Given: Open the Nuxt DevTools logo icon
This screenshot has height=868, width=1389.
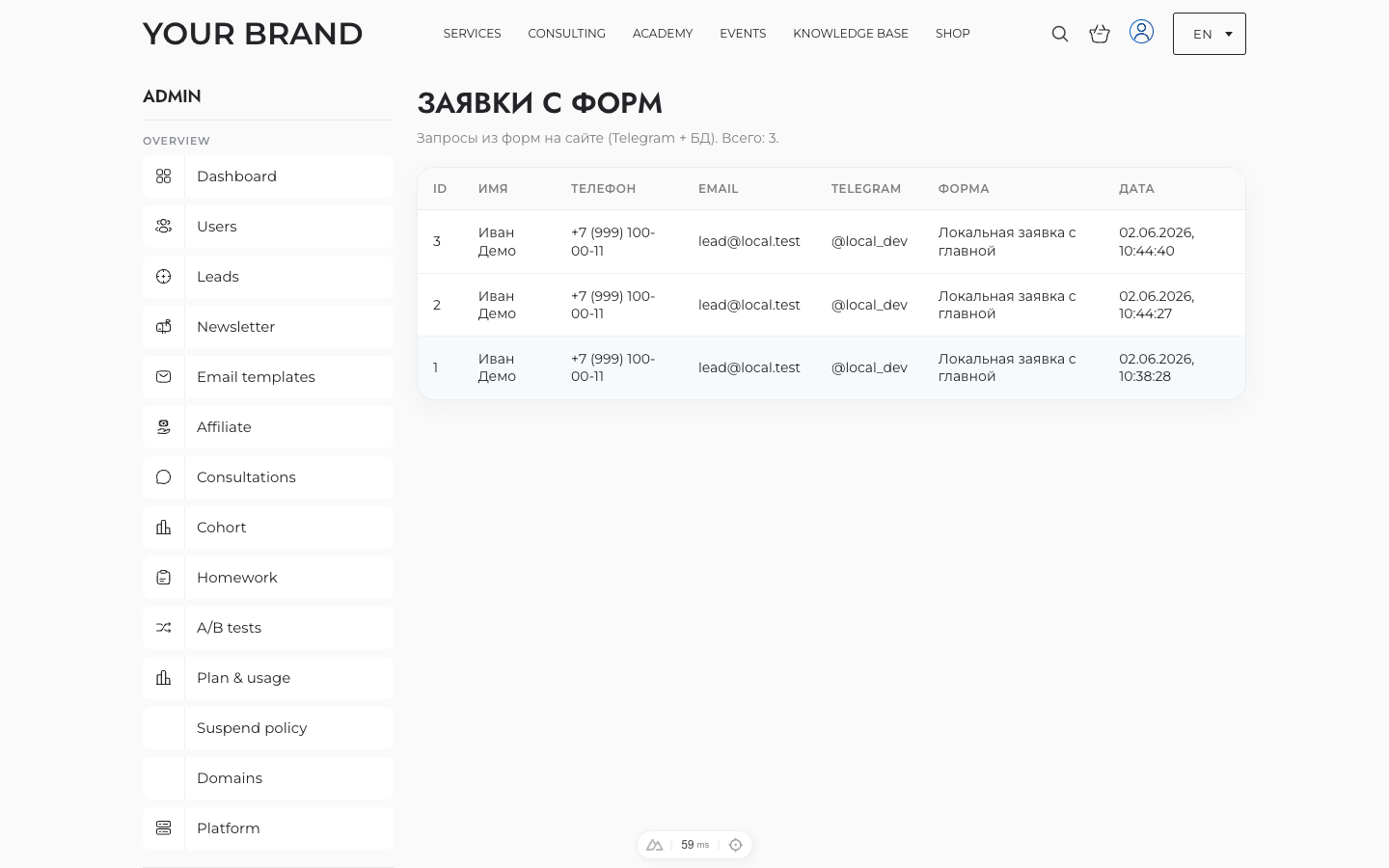Looking at the screenshot, I should [x=654, y=845].
